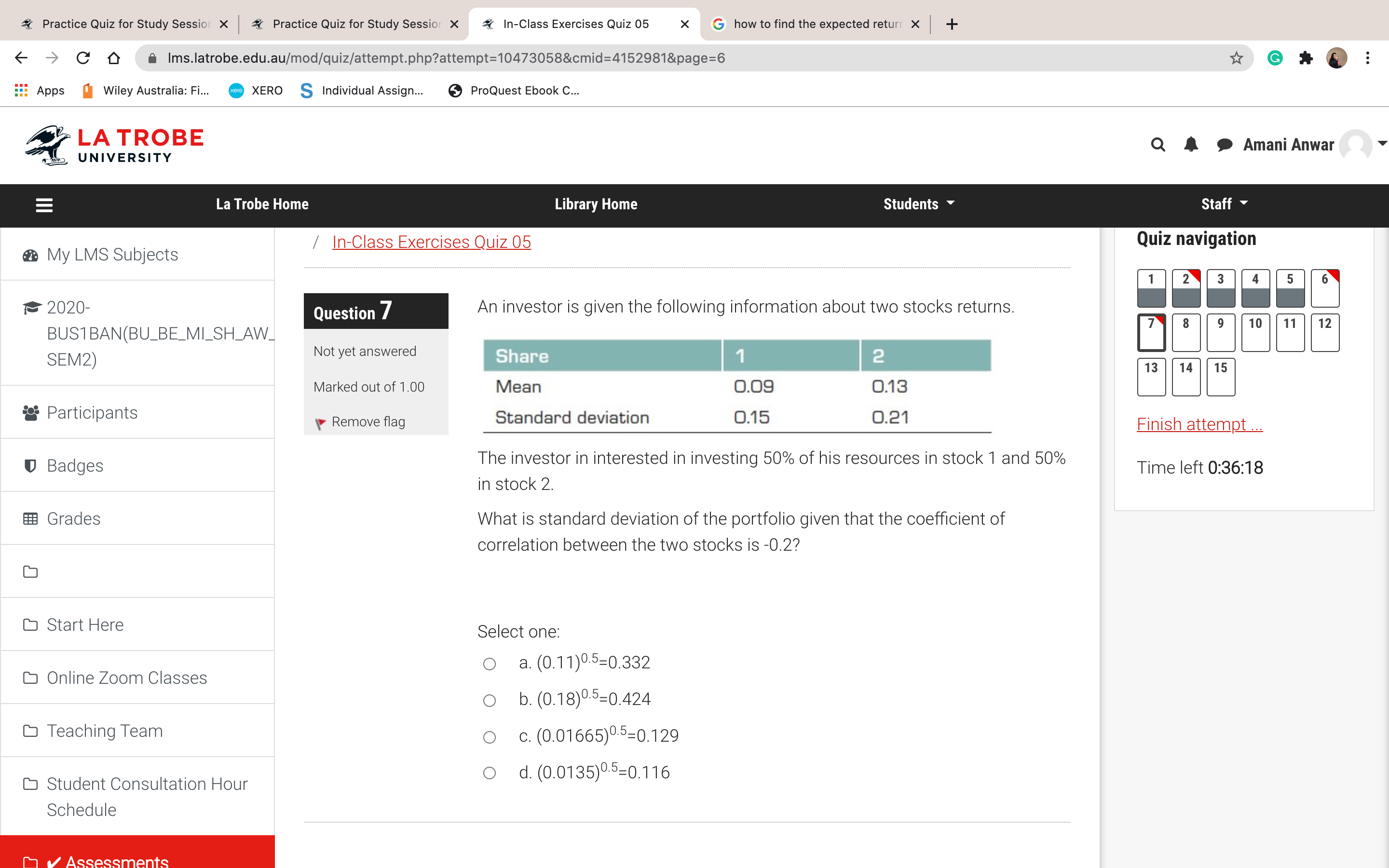Open the messages chat bubble icon
This screenshot has width=1389, height=868.
[x=1224, y=145]
